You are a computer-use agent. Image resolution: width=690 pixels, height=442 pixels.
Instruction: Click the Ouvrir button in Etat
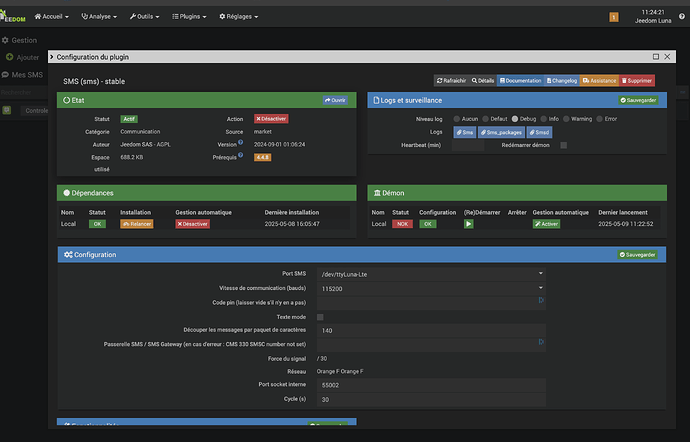pos(335,100)
